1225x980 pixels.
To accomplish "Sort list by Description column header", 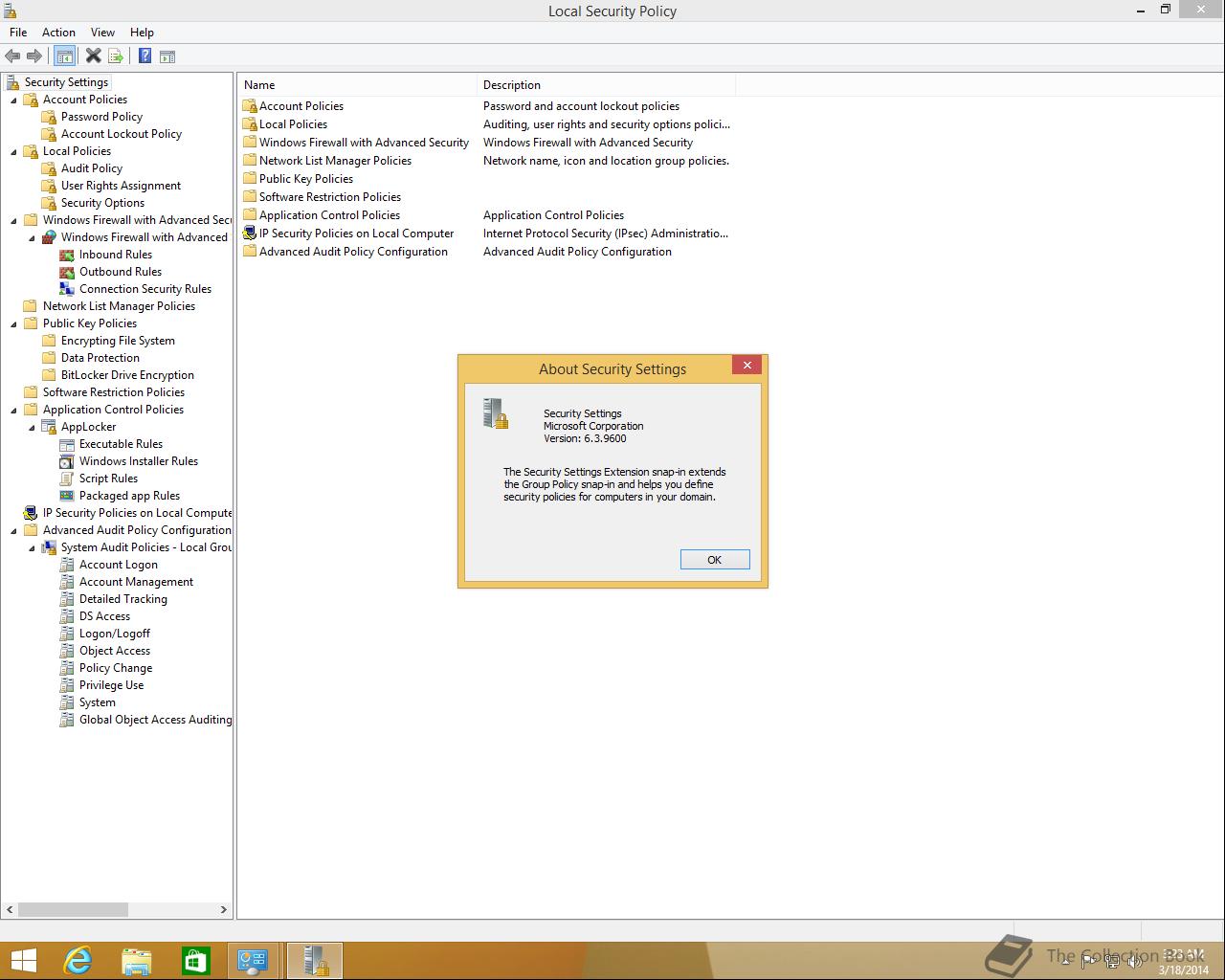I will 606,85.
